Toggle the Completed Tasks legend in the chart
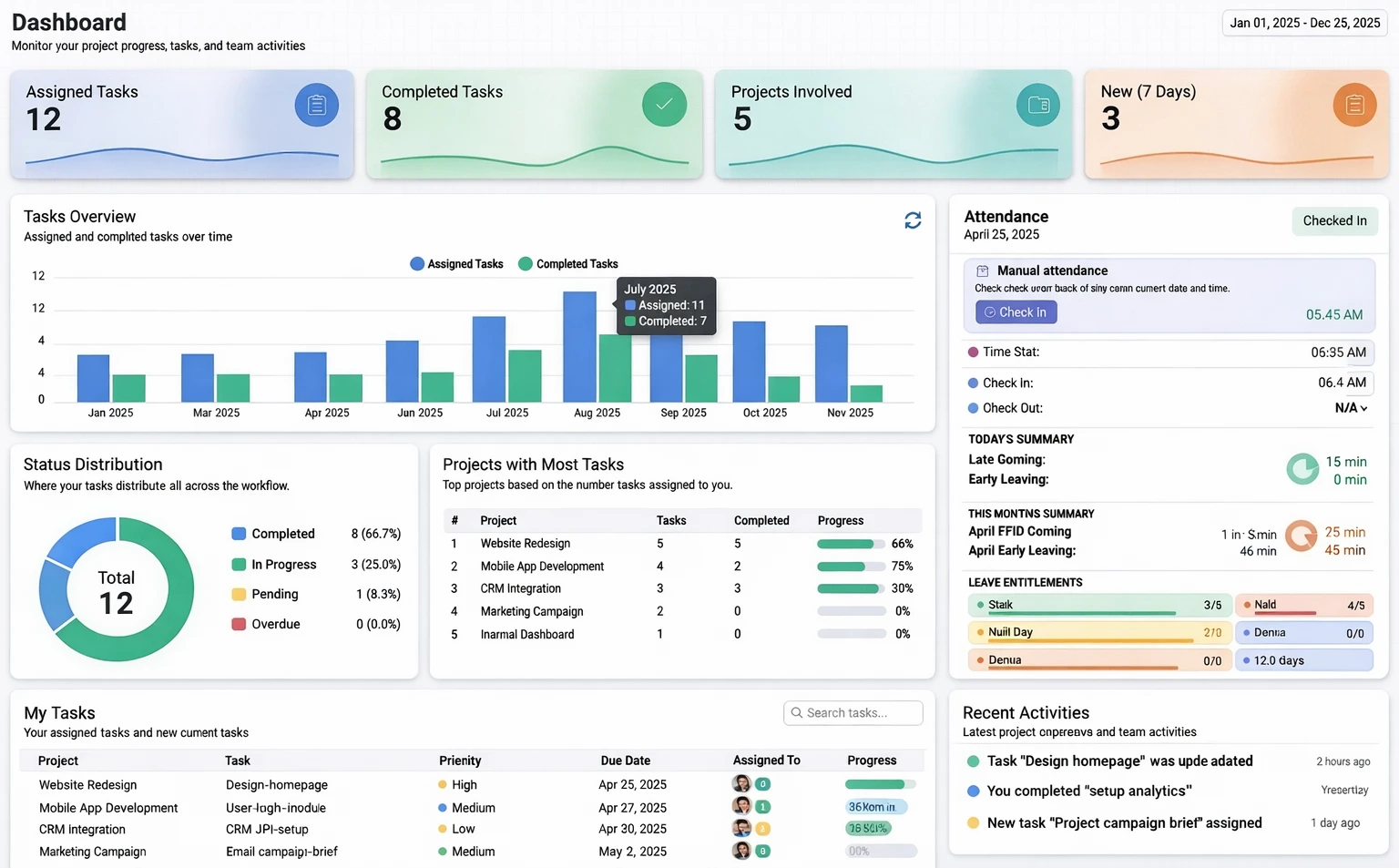Viewport: 1399px width, 868px height. click(567, 263)
